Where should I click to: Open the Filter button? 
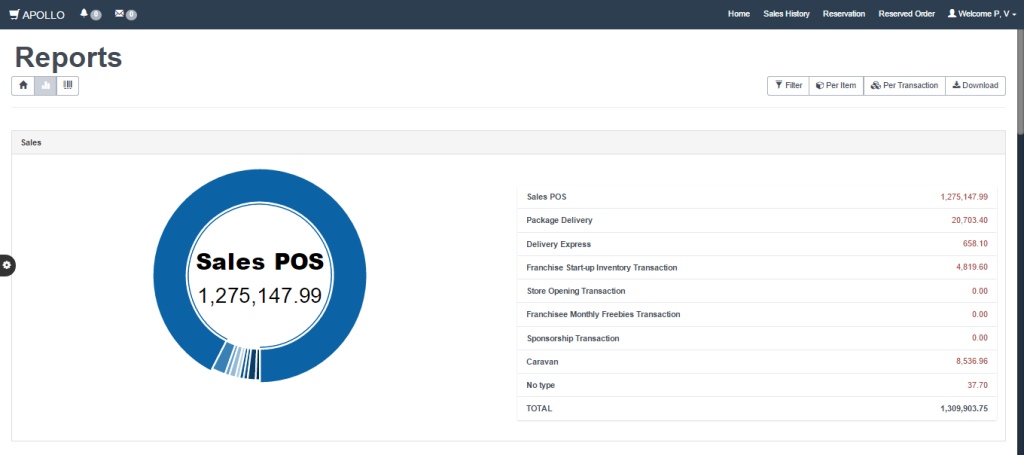click(x=788, y=86)
